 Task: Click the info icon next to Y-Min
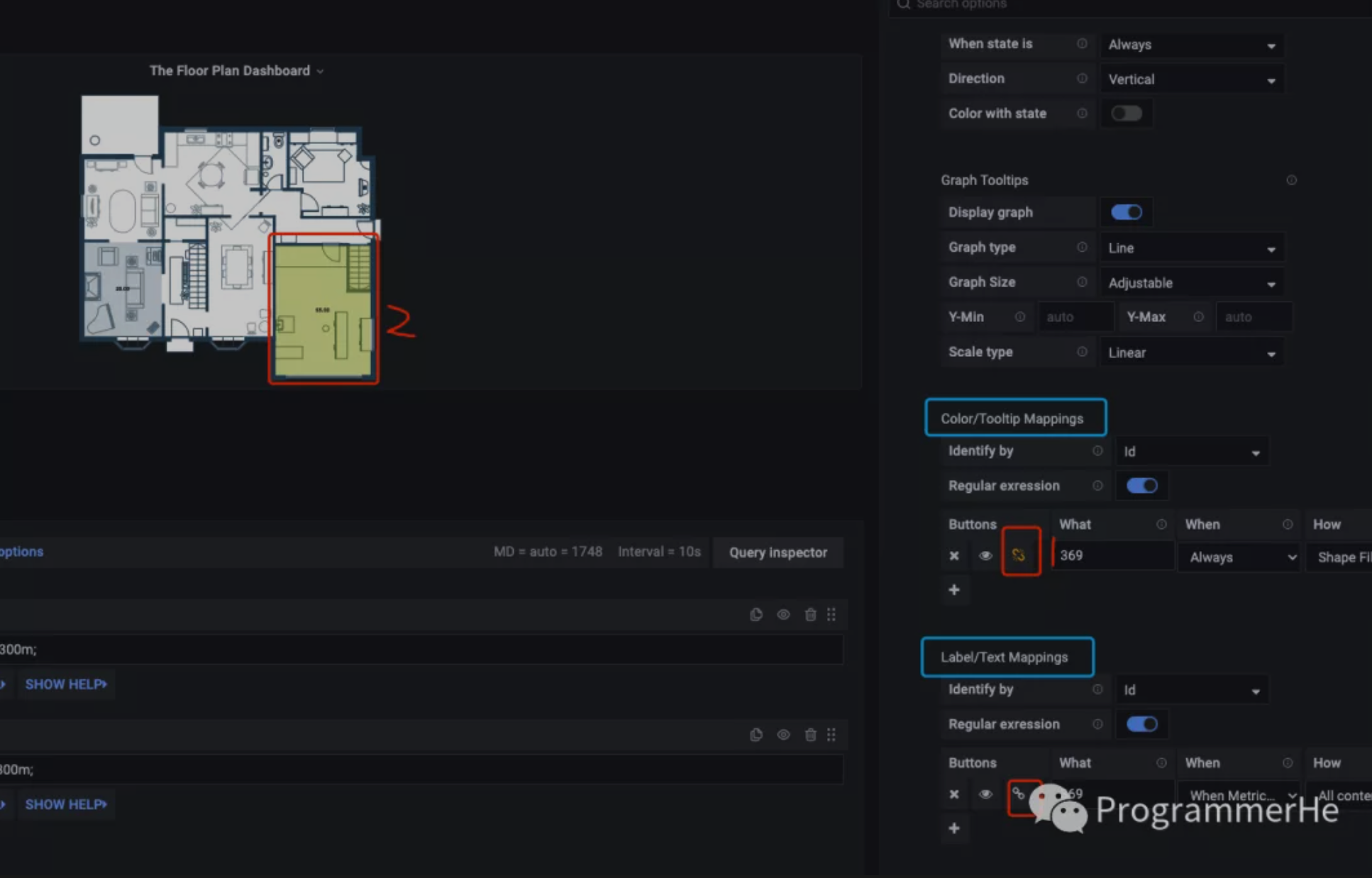coord(1019,317)
